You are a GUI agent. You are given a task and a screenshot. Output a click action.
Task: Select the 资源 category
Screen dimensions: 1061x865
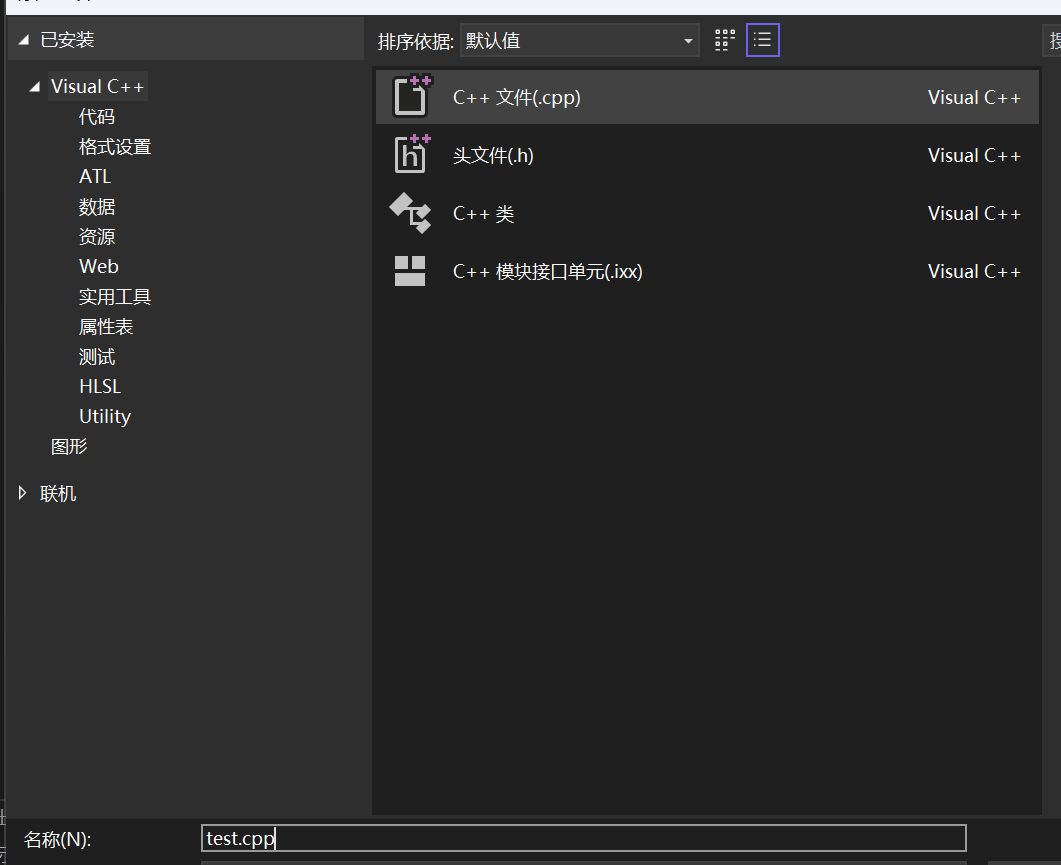(97, 236)
